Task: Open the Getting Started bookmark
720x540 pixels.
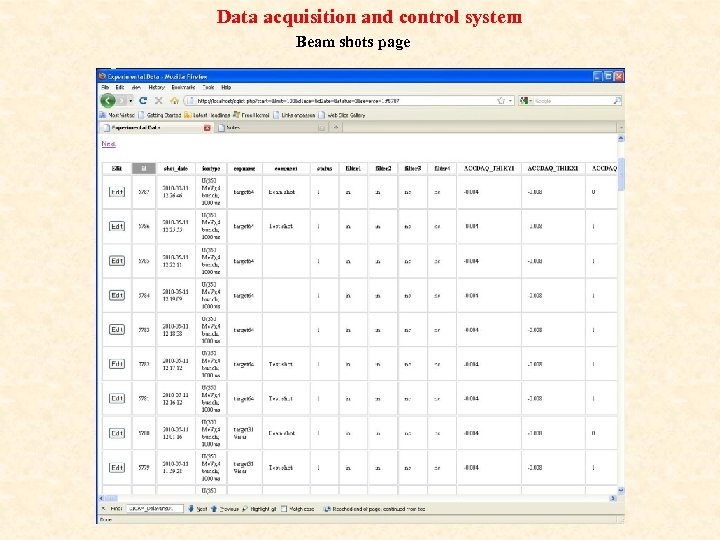Action: click(x=160, y=115)
